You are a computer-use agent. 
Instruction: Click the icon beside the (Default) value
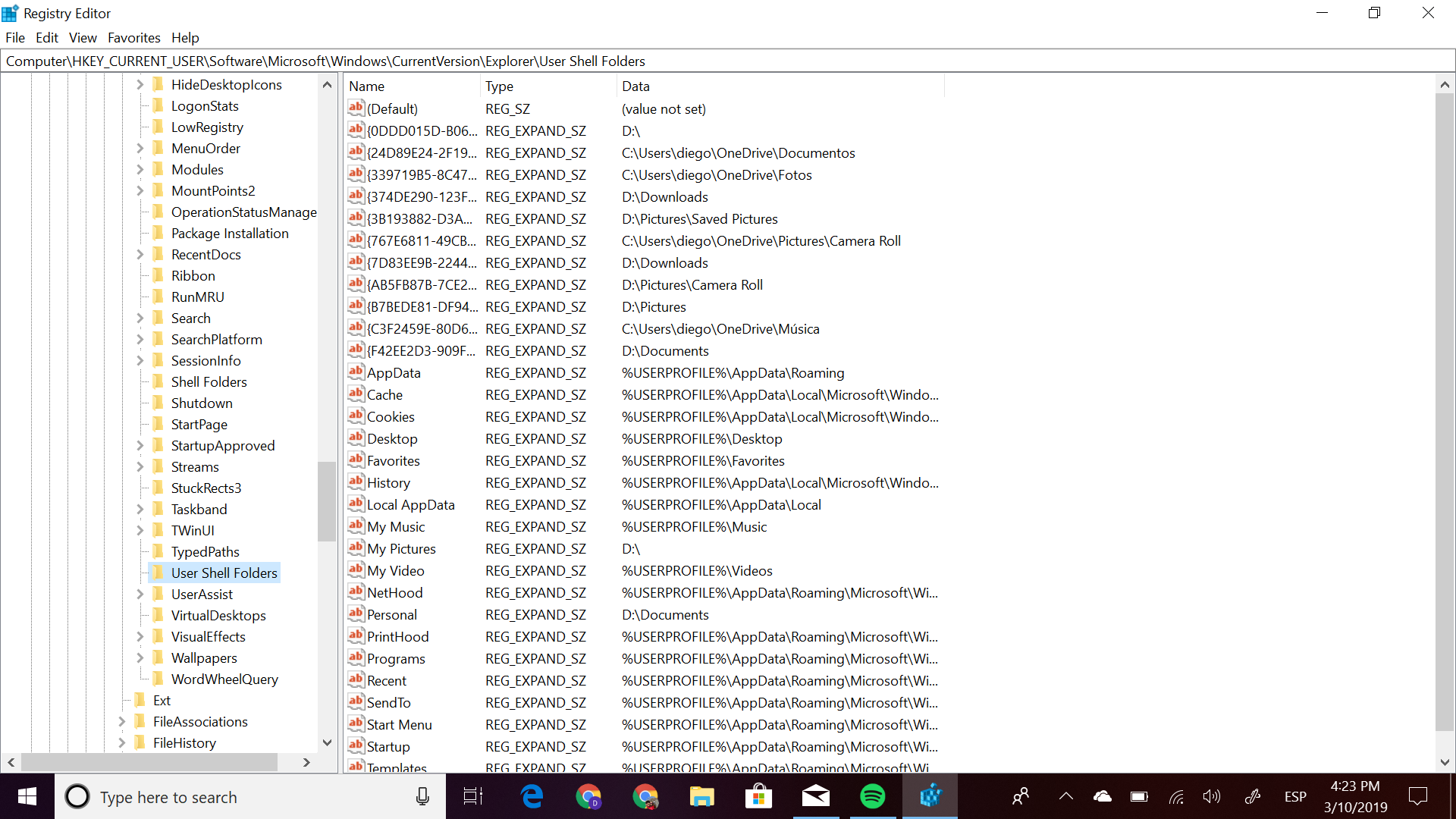(x=356, y=108)
